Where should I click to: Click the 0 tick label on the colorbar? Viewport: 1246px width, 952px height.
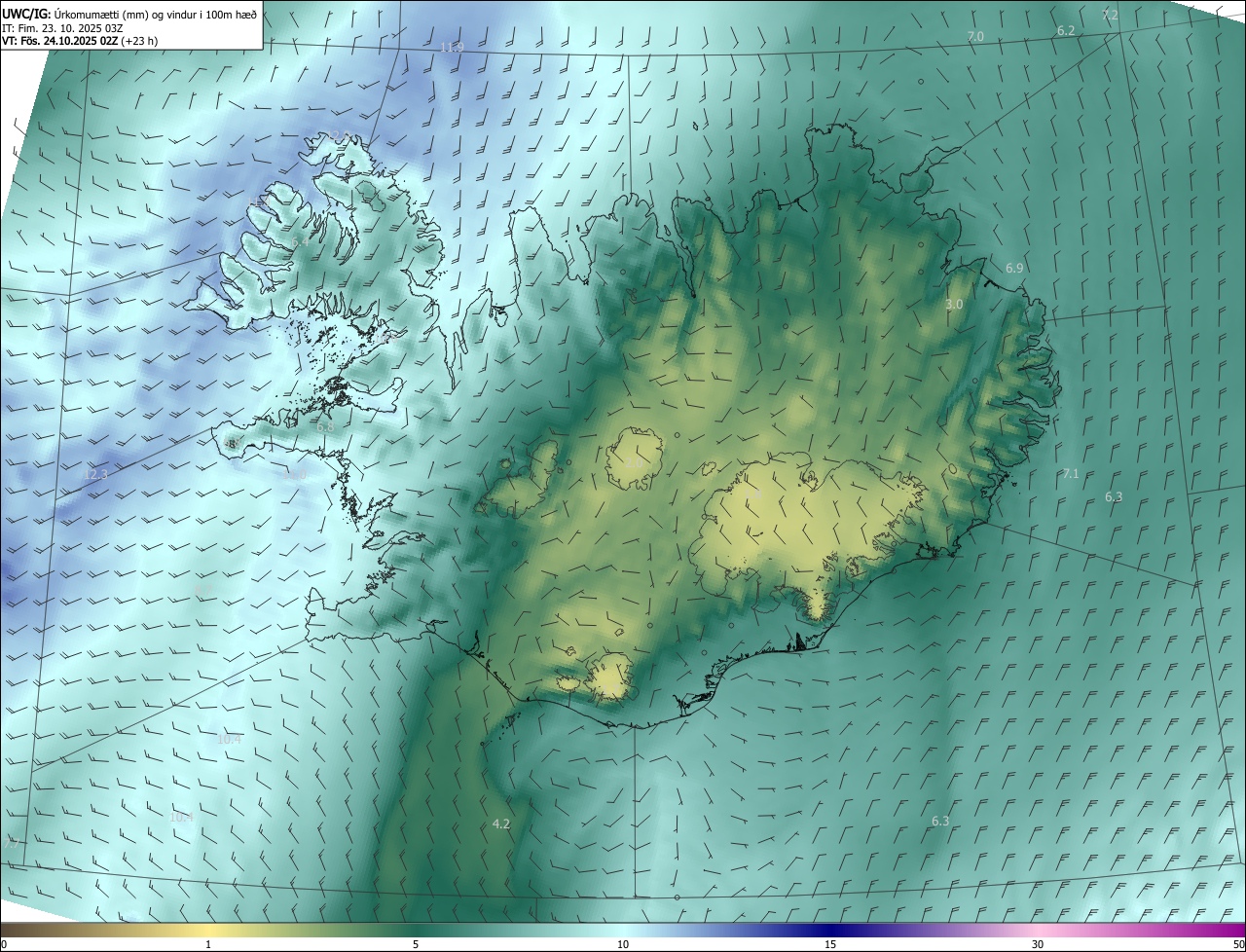coord(4,944)
